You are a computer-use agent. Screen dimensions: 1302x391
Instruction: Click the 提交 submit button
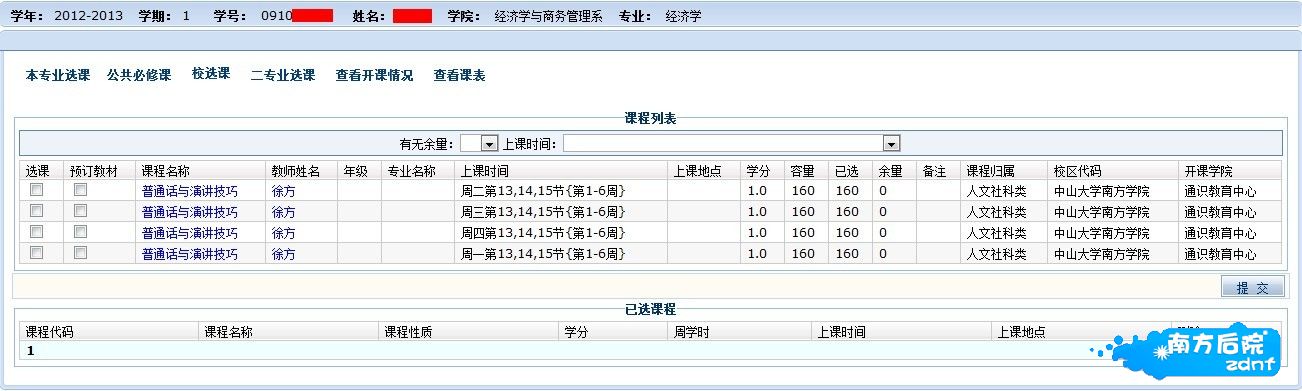(x=1253, y=287)
